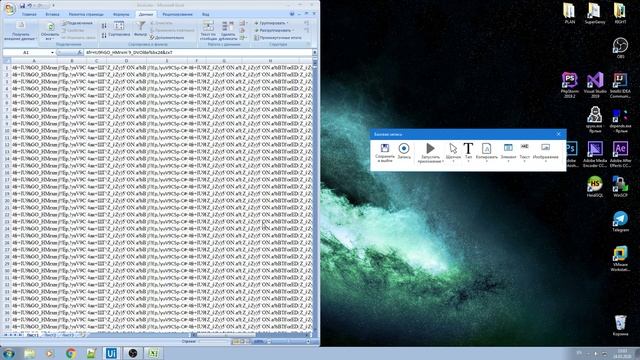Open the Группировать dropdown
Screen dimensions: 640x360
[271, 23]
